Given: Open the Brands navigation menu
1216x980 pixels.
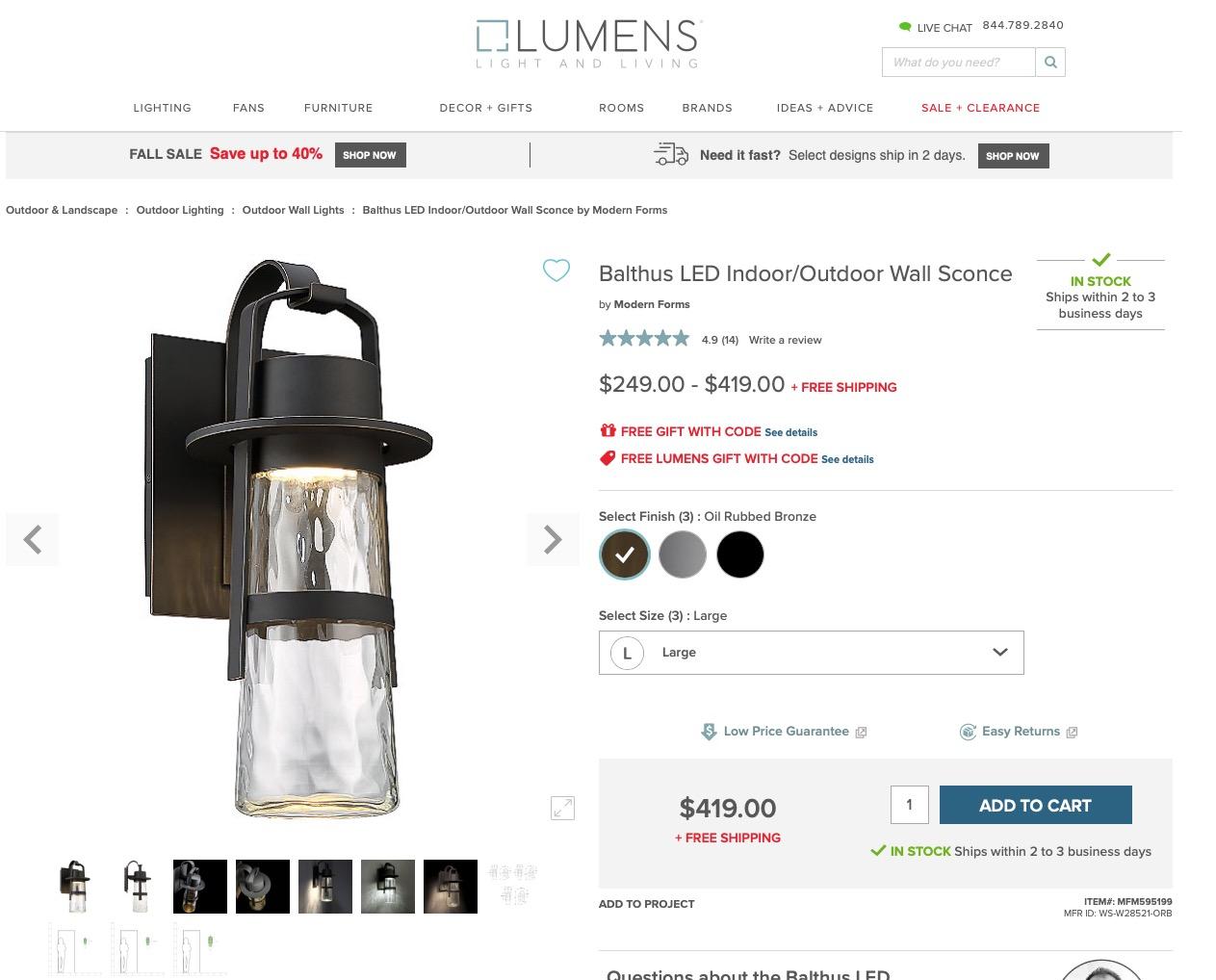Looking at the screenshot, I should pos(707,108).
